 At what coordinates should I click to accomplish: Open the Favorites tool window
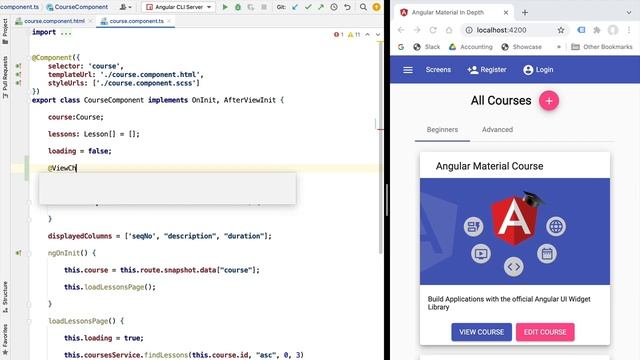pos(5,340)
